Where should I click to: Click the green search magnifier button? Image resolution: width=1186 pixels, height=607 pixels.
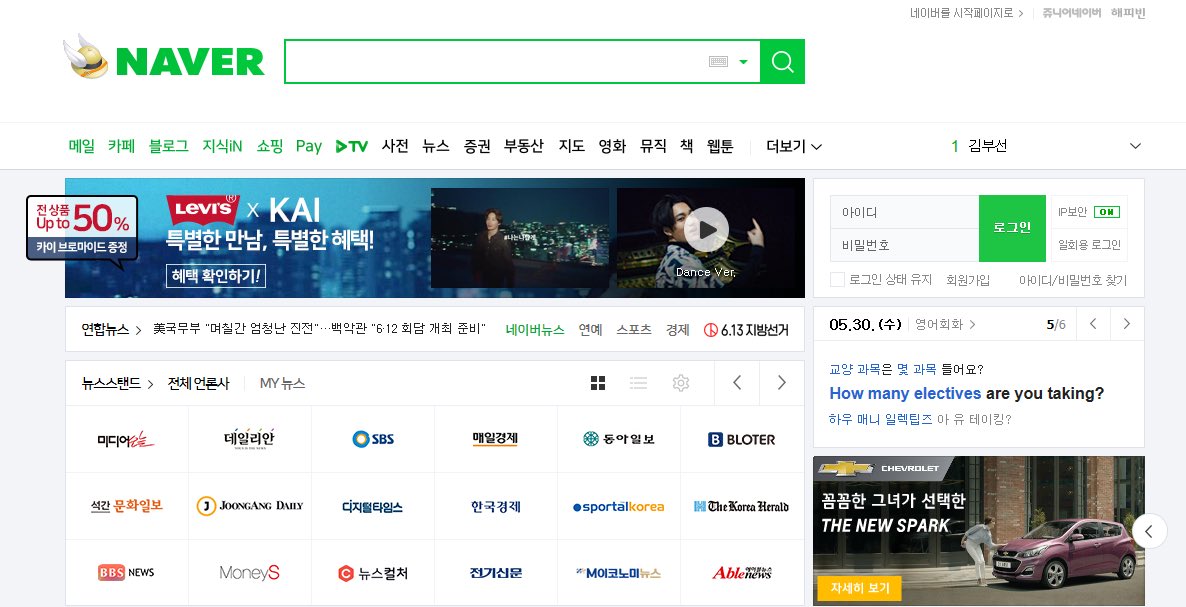[782, 61]
